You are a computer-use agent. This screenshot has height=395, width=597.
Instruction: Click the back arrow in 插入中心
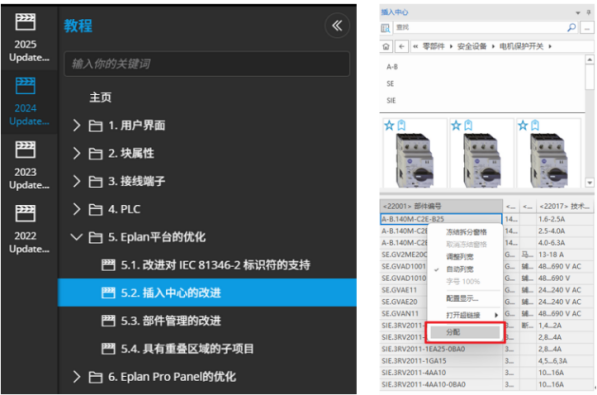[x=402, y=46]
